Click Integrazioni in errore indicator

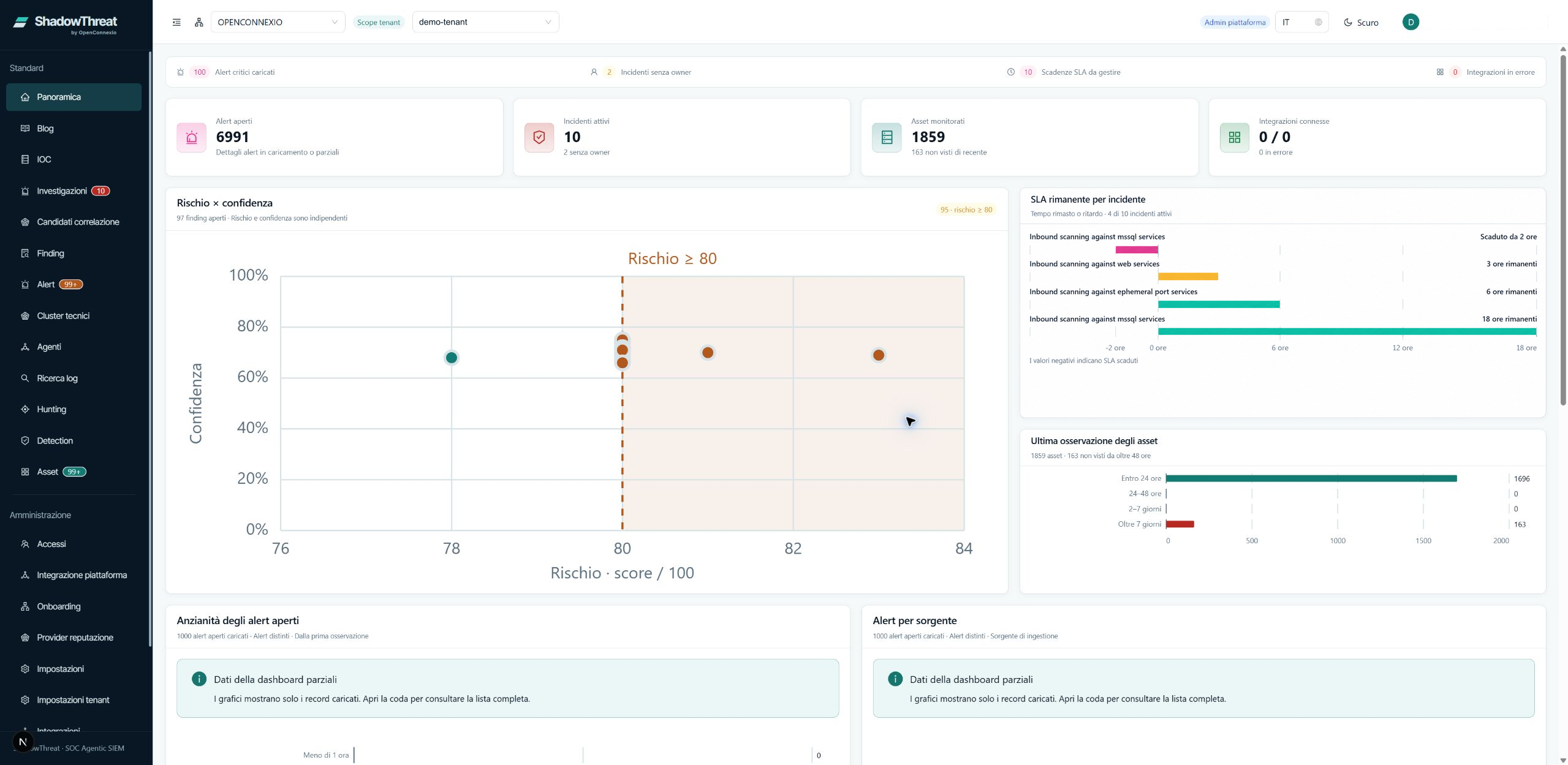[x=1487, y=72]
